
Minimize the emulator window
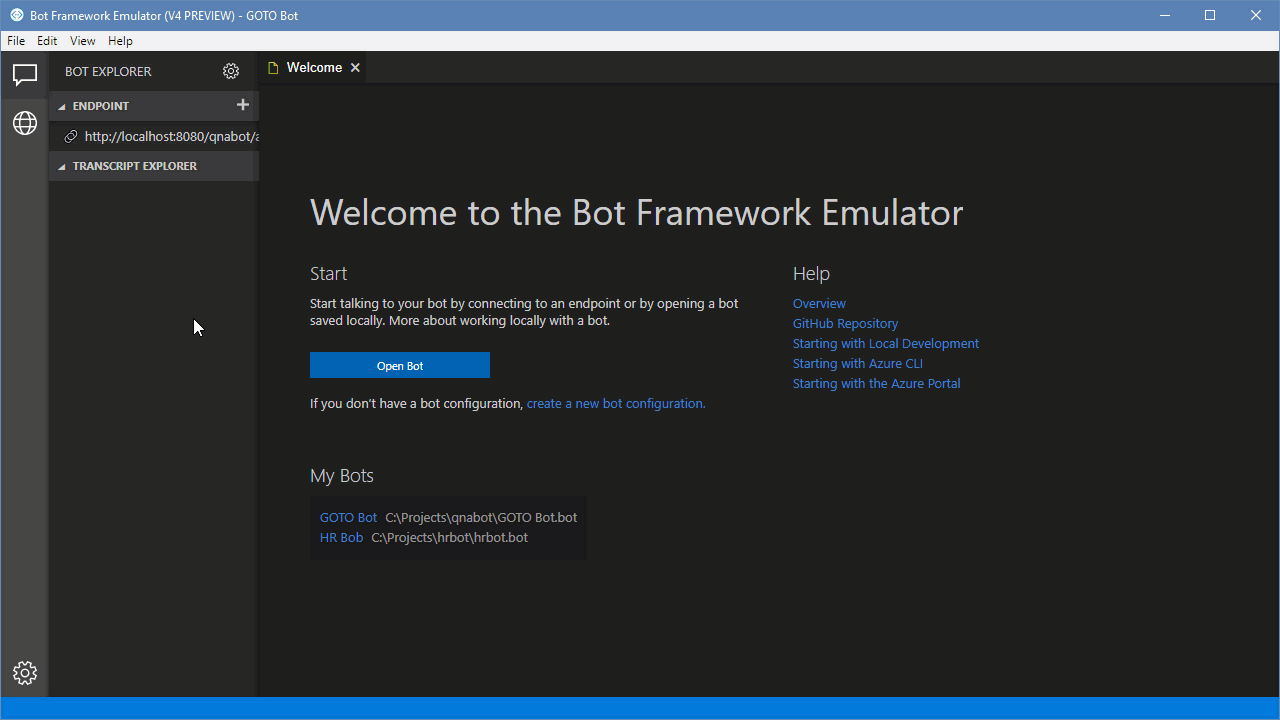pos(1165,15)
